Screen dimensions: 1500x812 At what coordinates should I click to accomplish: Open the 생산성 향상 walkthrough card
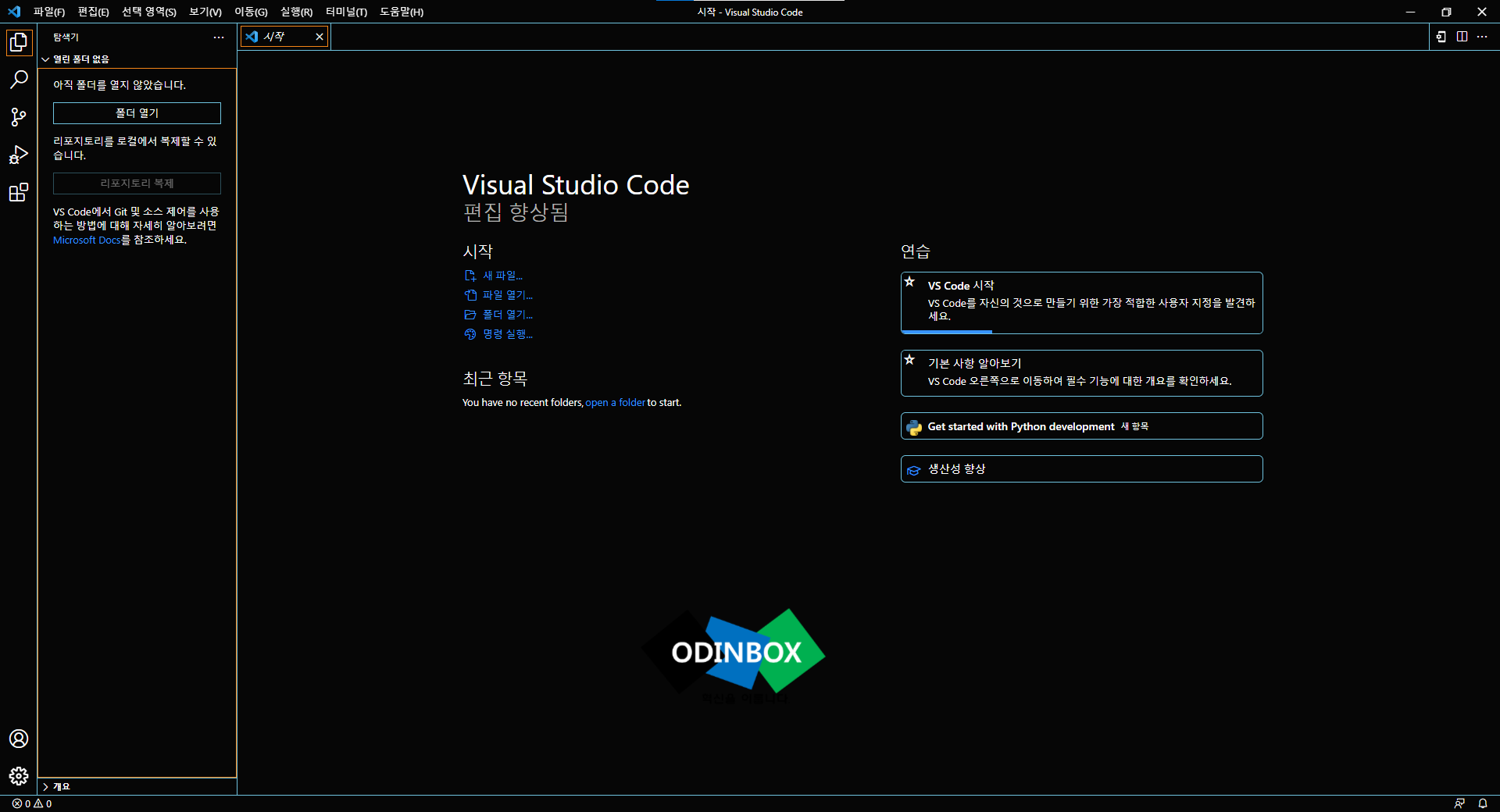coord(1082,469)
